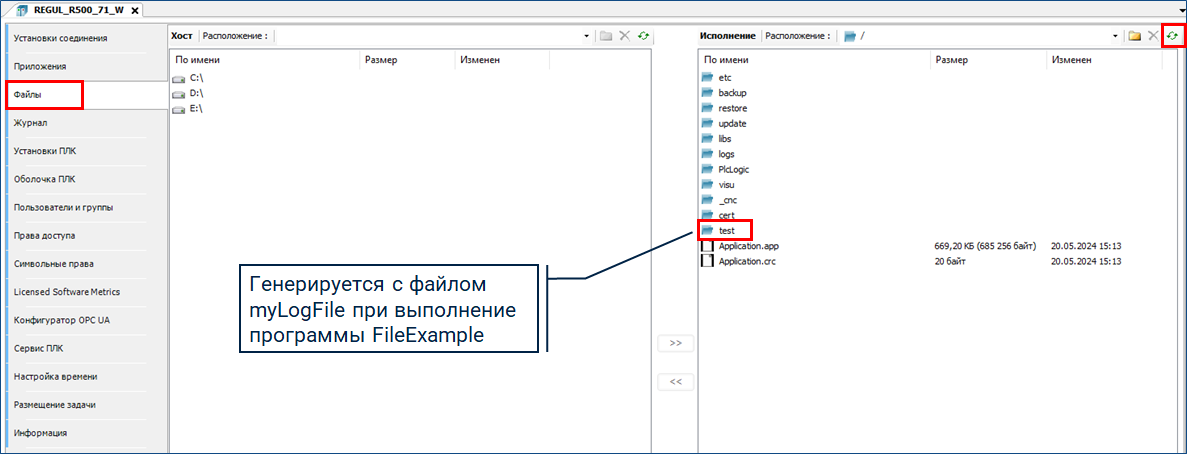Select the Application.app file icon
This screenshot has height=454, width=1187.
(707, 245)
